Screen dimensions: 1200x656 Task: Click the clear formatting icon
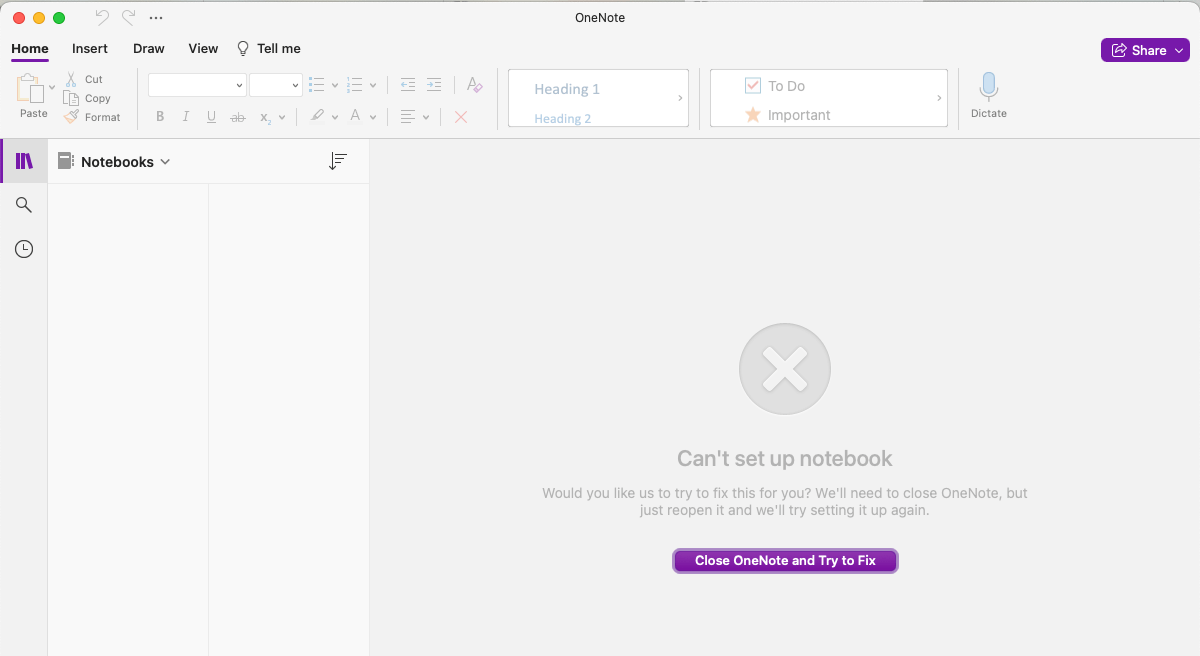click(x=475, y=85)
